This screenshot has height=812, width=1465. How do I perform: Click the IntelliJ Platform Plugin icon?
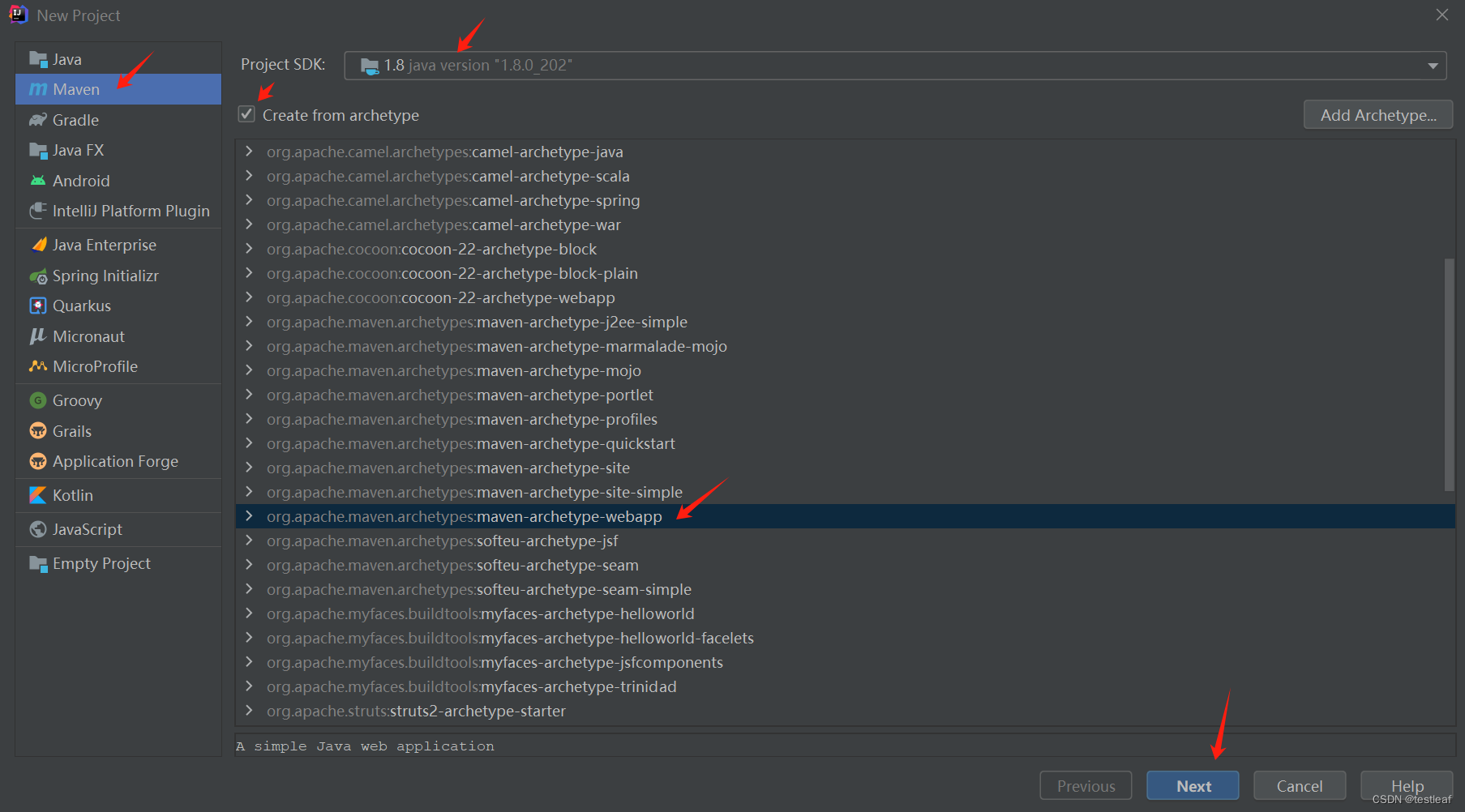[x=38, y=211]
